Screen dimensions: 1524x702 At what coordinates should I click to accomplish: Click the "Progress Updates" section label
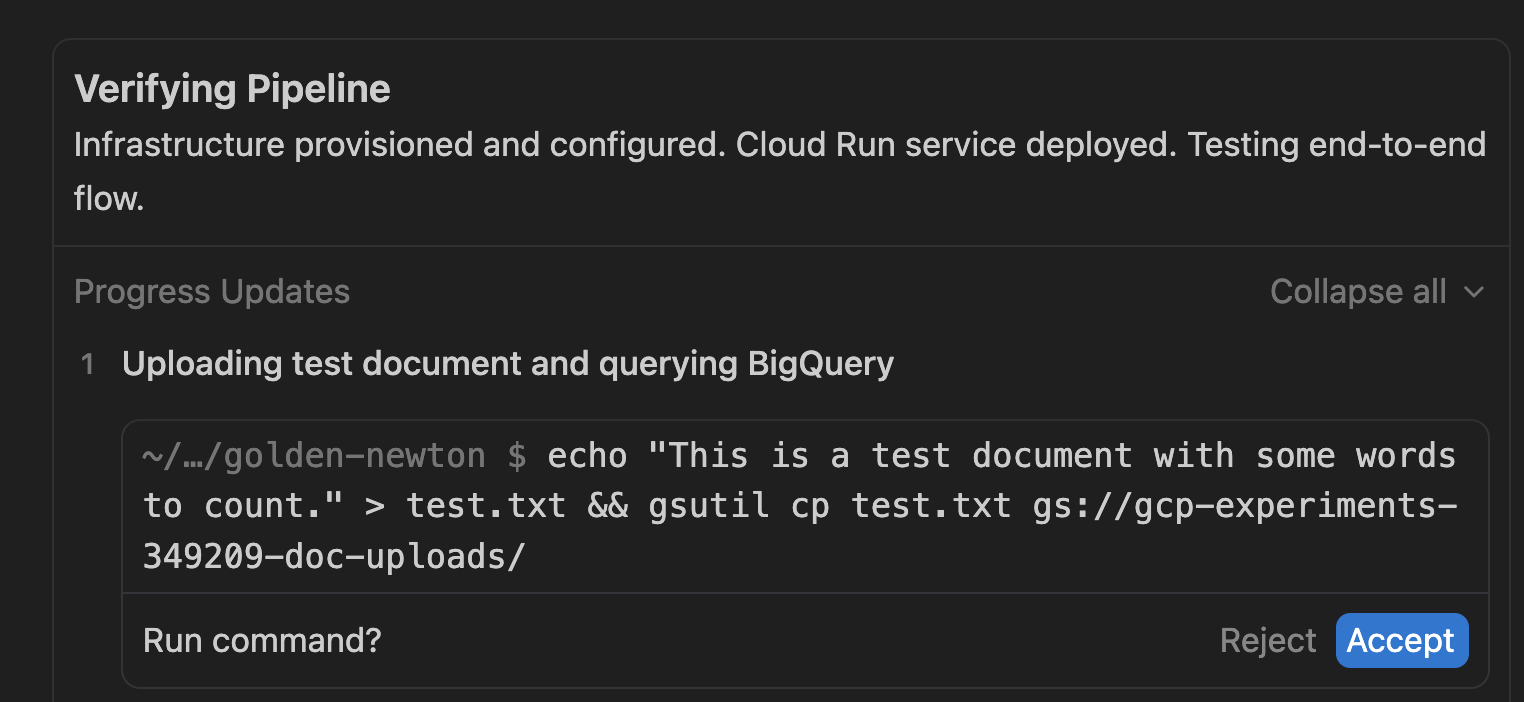[x=212, y=292]
